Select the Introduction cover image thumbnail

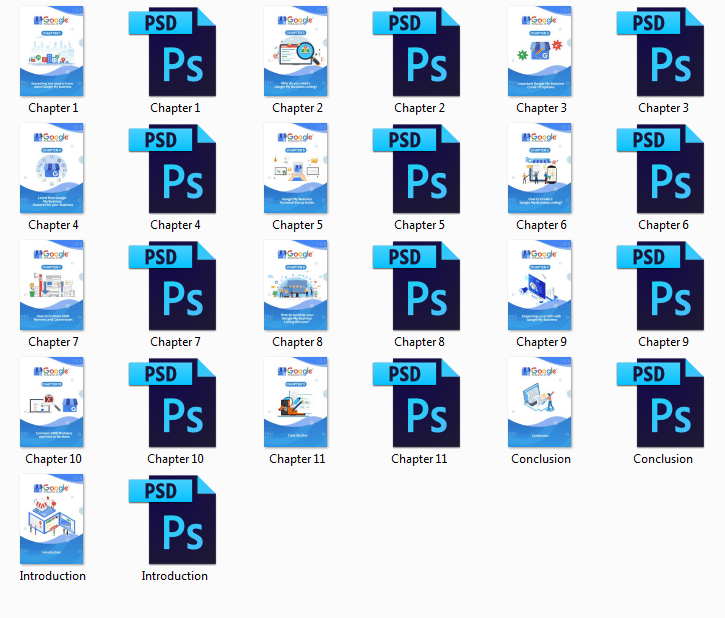click(53, 520)
